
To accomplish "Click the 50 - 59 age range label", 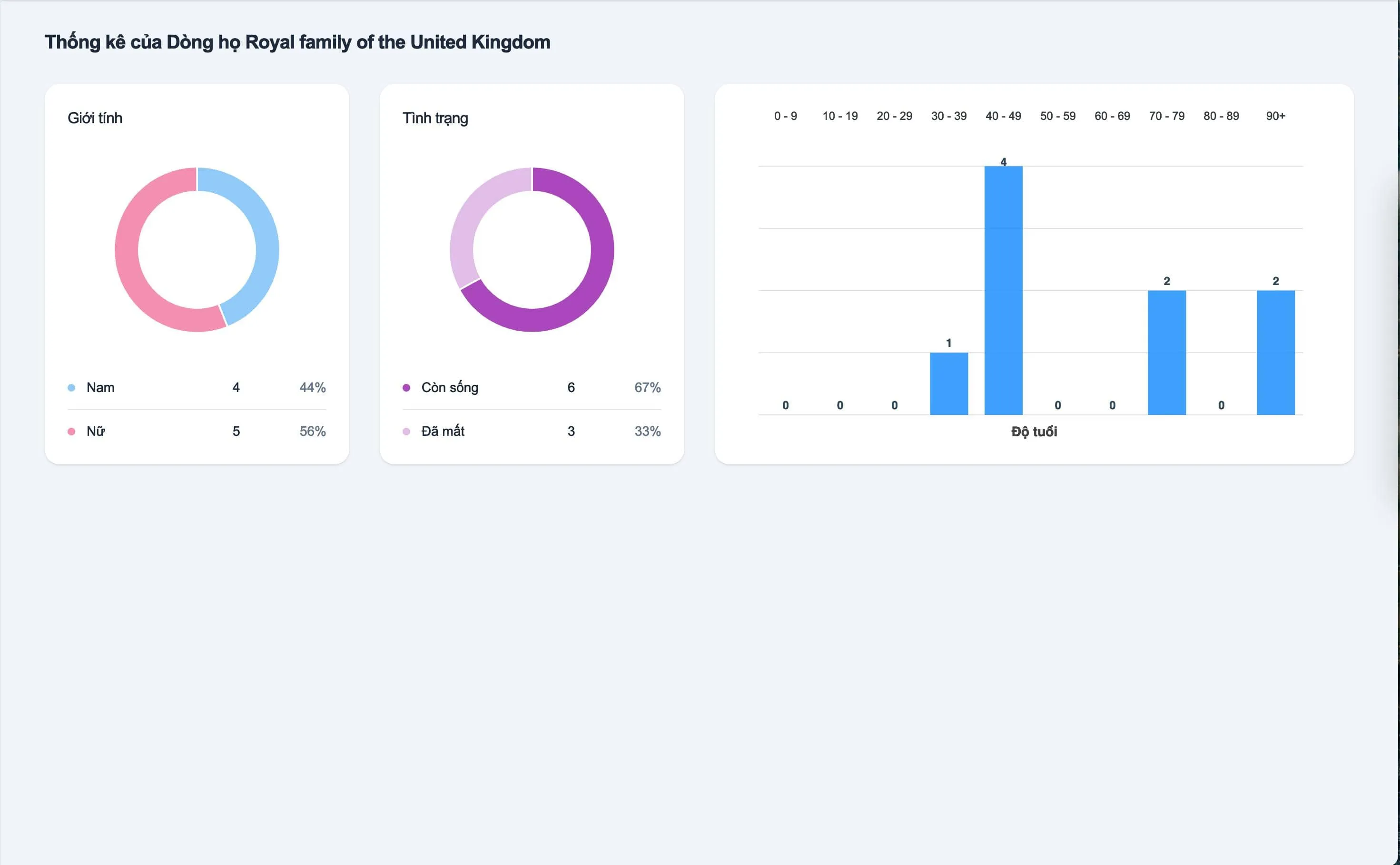I will pyautogui.click(x=1057, y=116).
